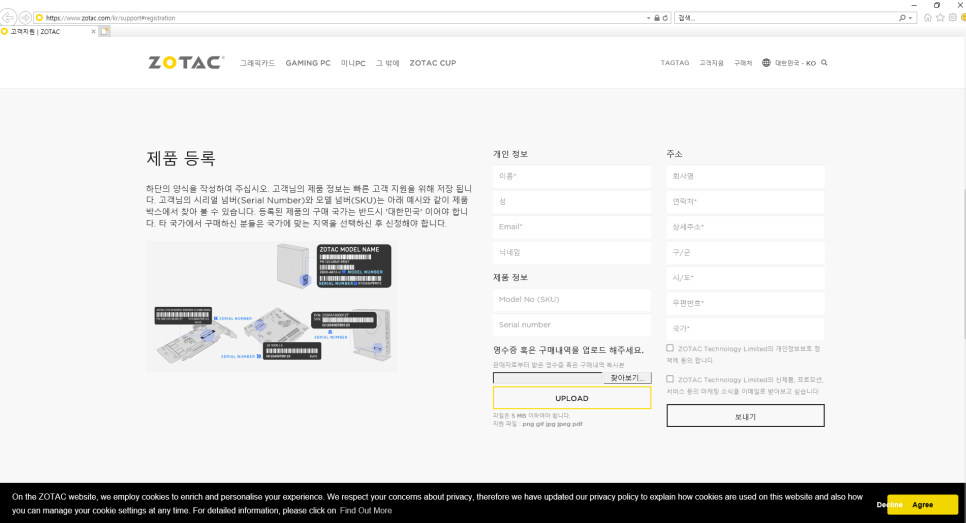Click the page vertical scrollbar

963,265
